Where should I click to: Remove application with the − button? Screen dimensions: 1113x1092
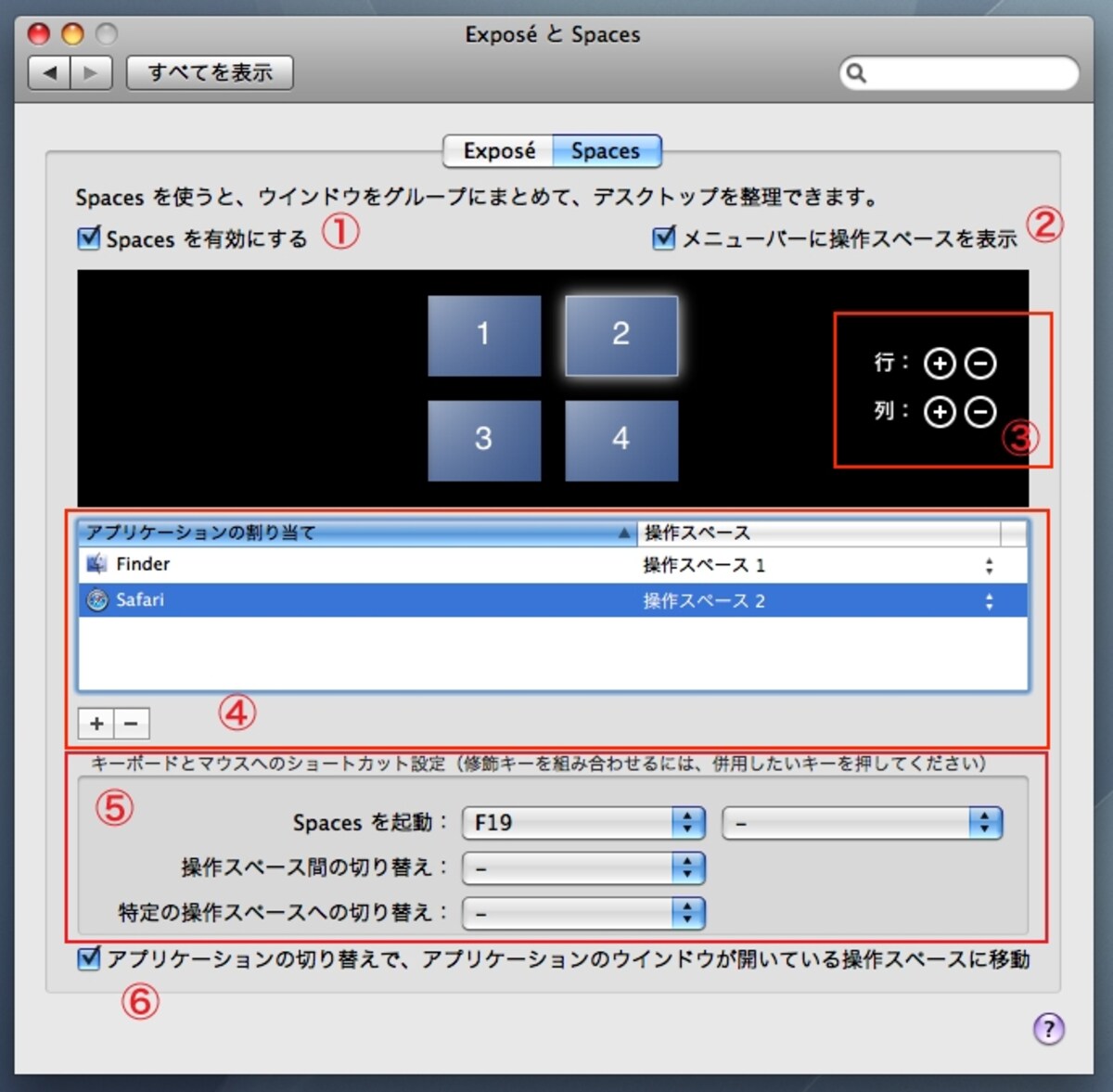[132, 723]
